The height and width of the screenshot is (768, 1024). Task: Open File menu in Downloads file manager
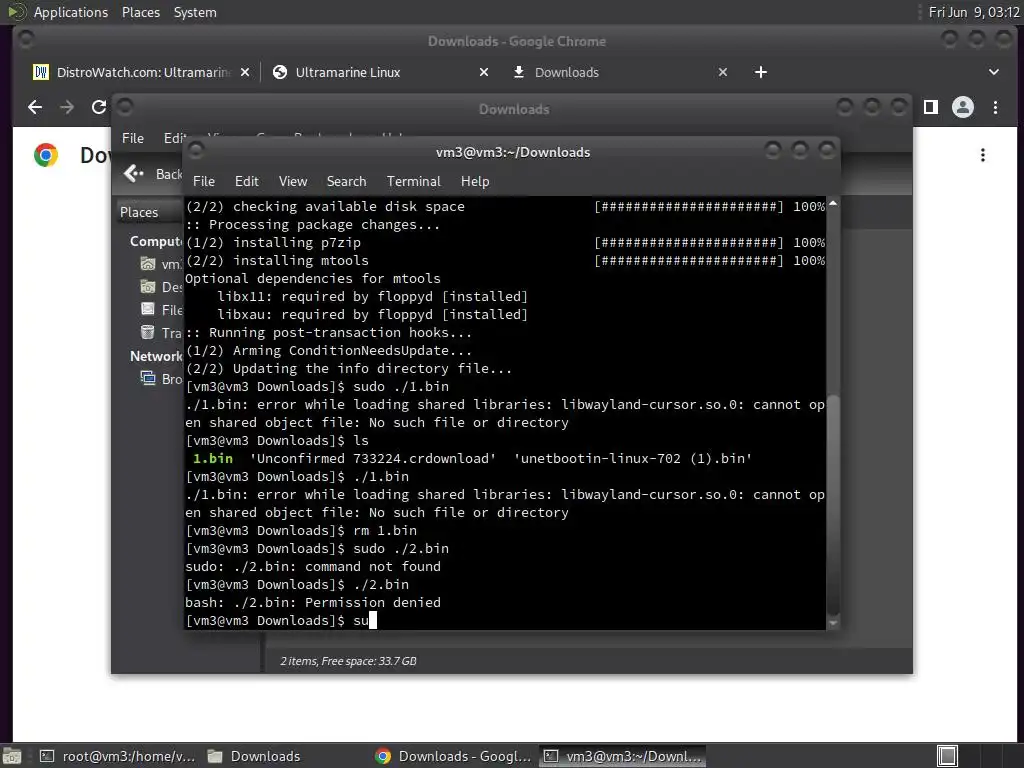(133, 138)
